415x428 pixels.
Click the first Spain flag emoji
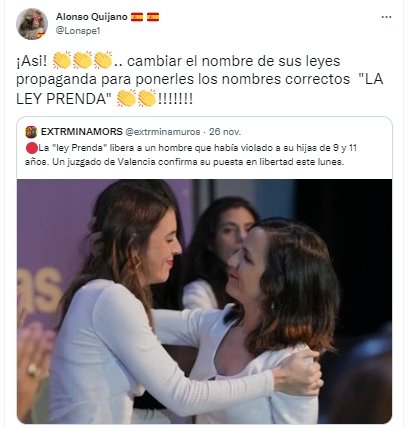pyautogui.click(x=137, y=17)
